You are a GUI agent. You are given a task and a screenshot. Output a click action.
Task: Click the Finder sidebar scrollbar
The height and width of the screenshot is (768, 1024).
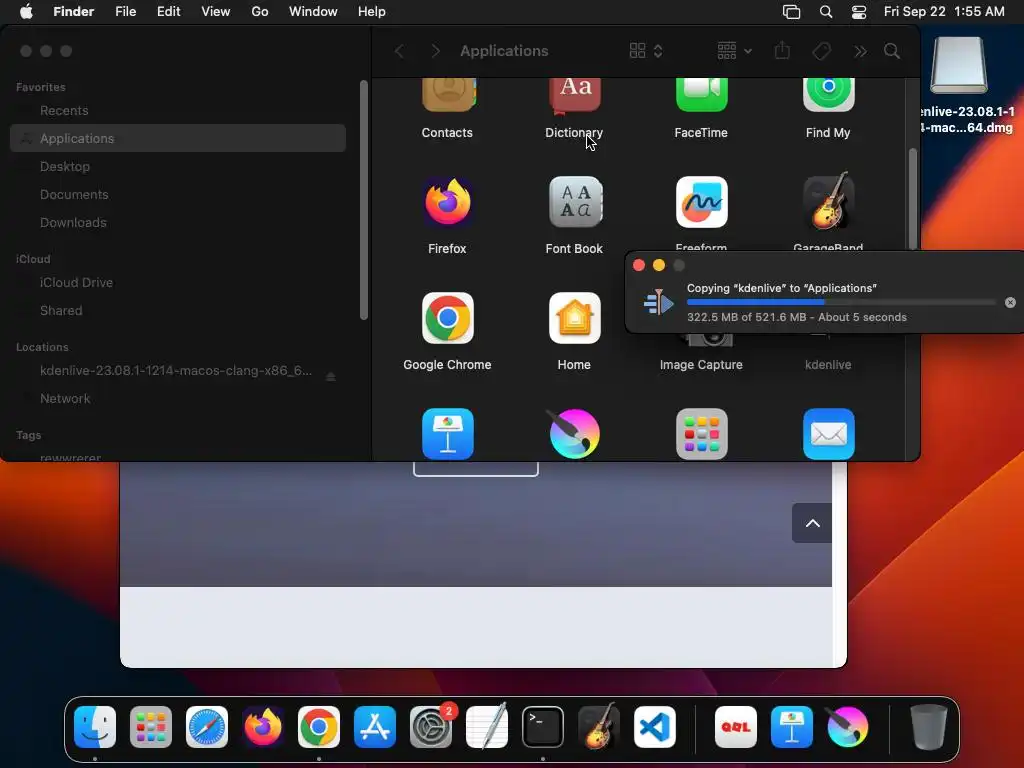point(364,200)
